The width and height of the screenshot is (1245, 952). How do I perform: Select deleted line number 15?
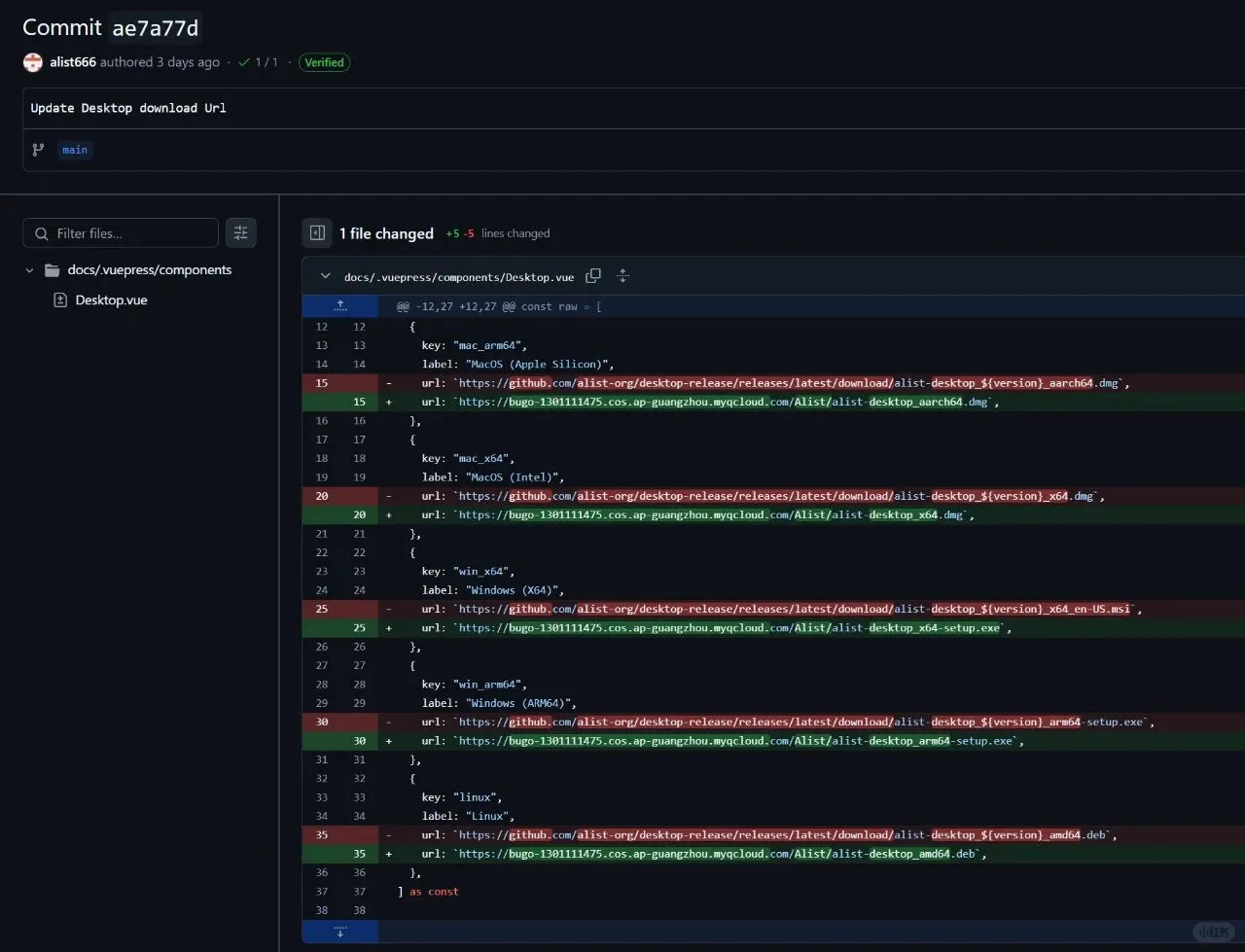pyautogui.click(x=322, y=383)
